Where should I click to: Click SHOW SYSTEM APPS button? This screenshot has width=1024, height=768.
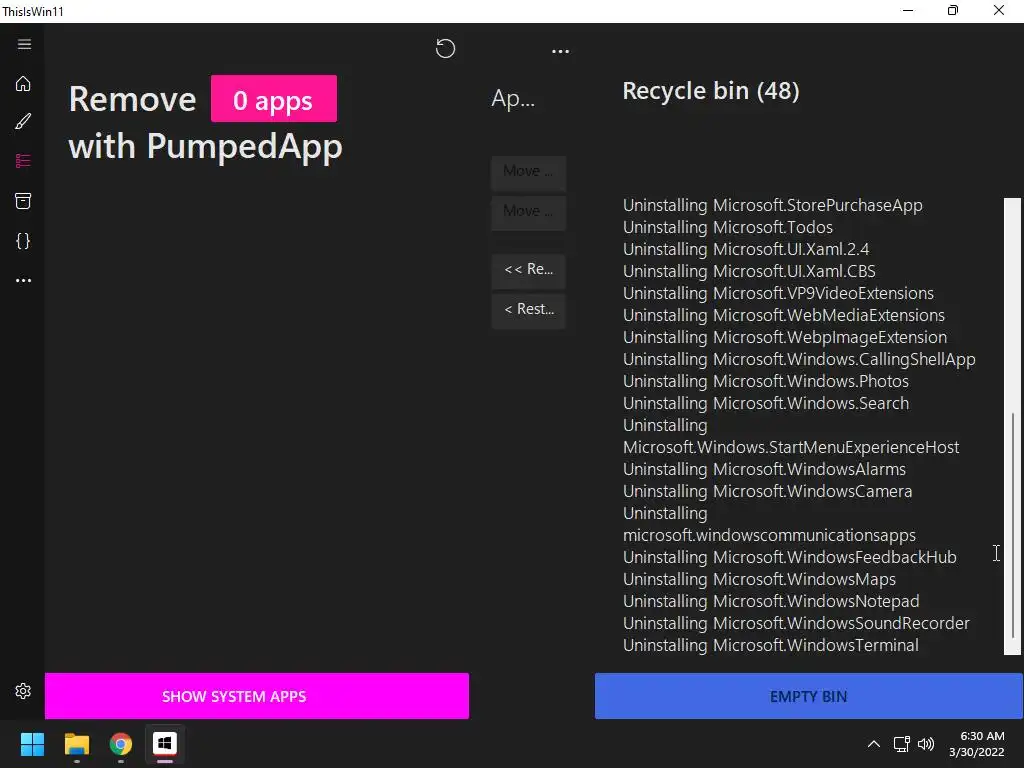(x=257, y=696)
